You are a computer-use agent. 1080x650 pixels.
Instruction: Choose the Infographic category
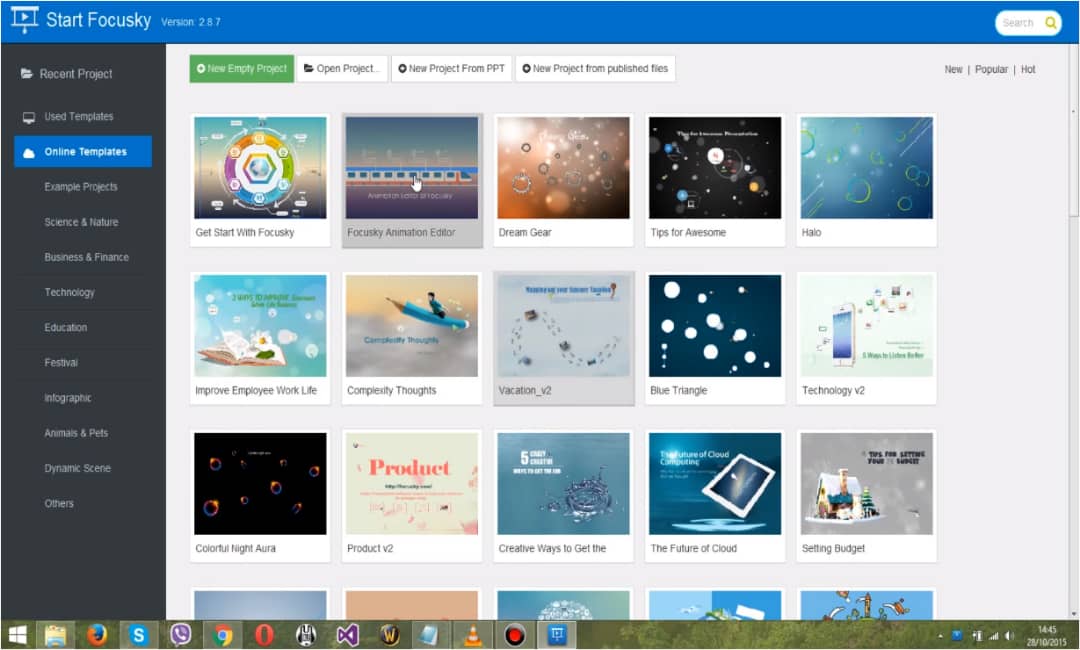pos(68,398)
